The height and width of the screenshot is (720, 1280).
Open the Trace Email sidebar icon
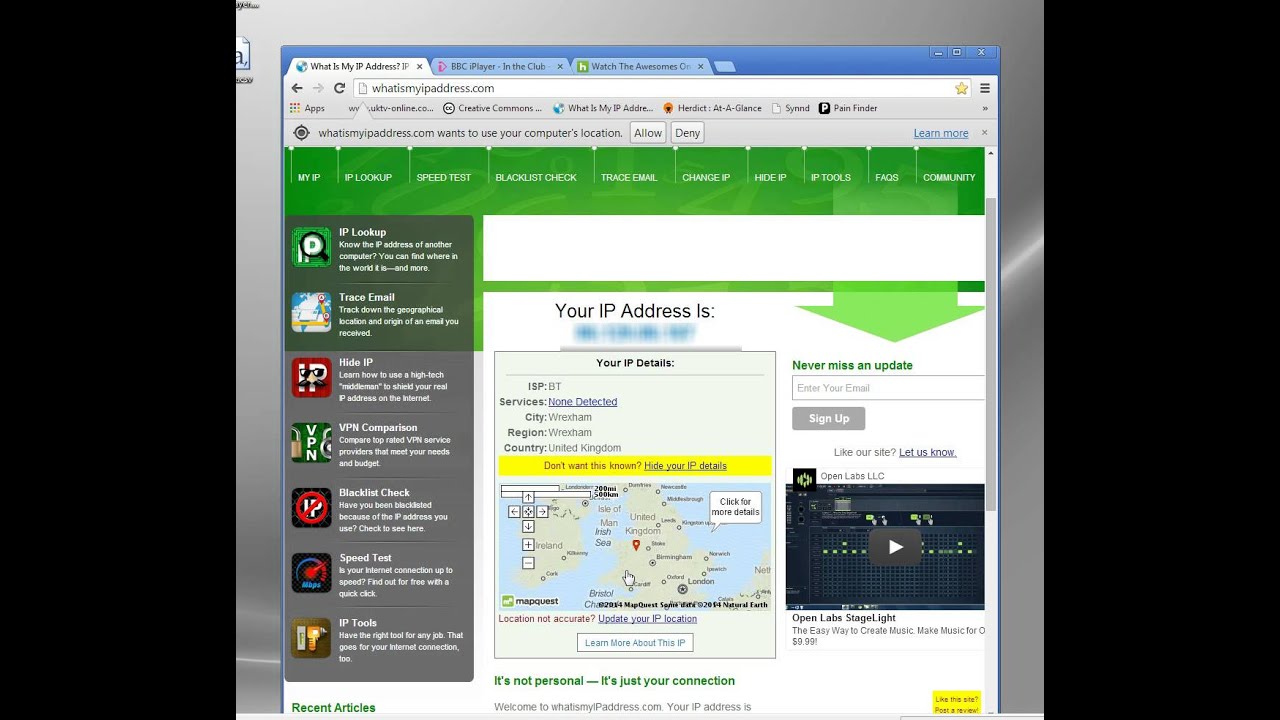pyautogui.click(x=311, y=312)
